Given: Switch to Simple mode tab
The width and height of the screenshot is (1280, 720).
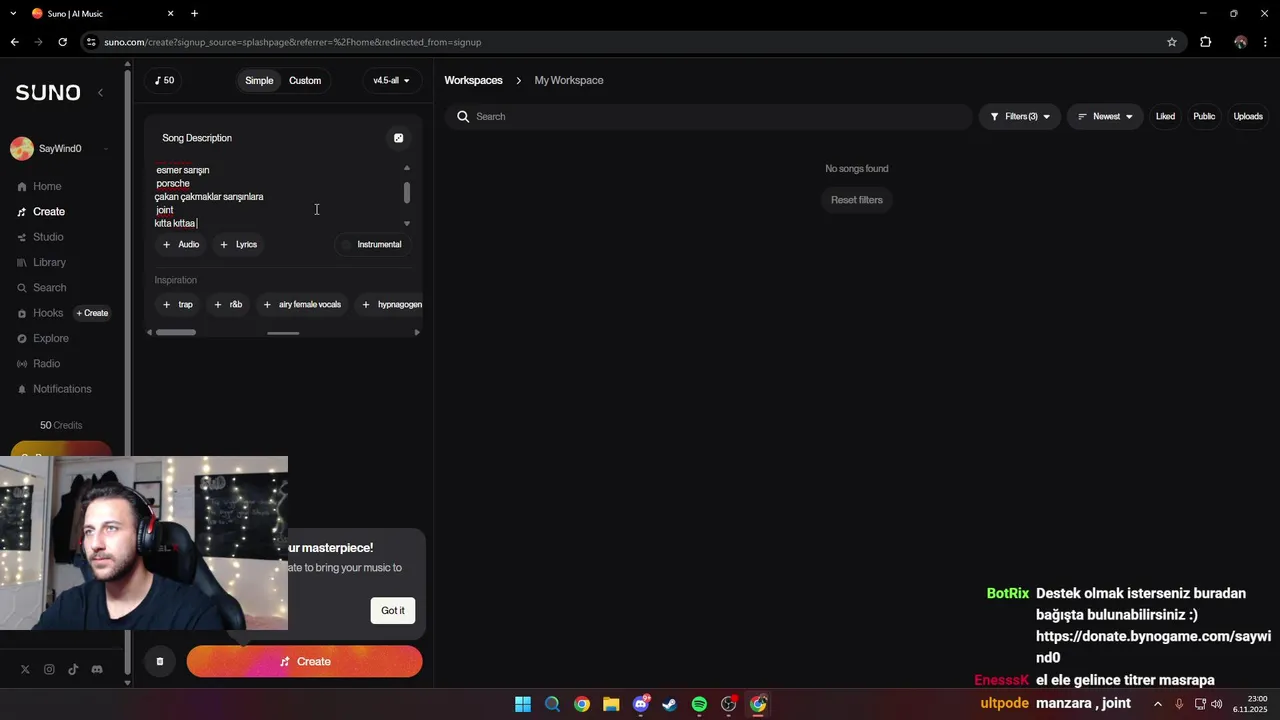Looking at the screenshot, I should [259, 80].
